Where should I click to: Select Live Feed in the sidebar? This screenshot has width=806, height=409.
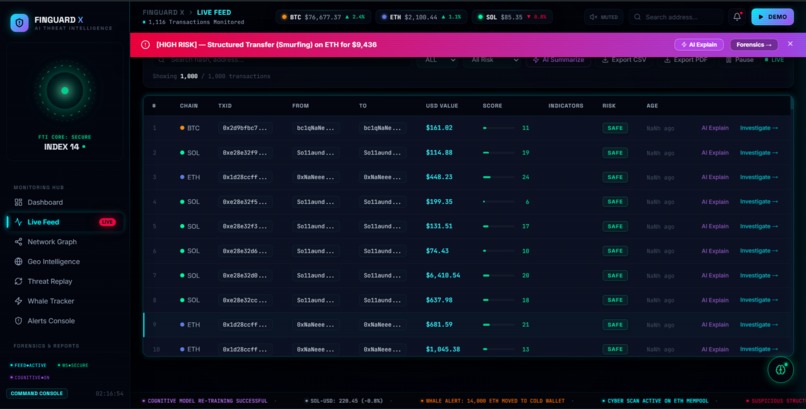65,222
